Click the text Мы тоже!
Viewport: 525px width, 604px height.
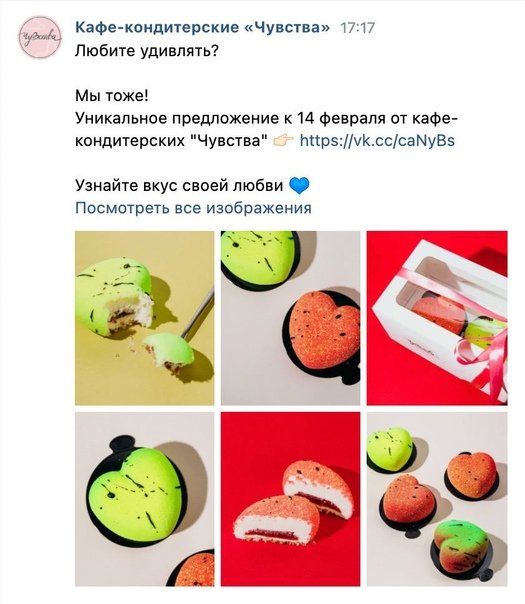tap(112, 96)
